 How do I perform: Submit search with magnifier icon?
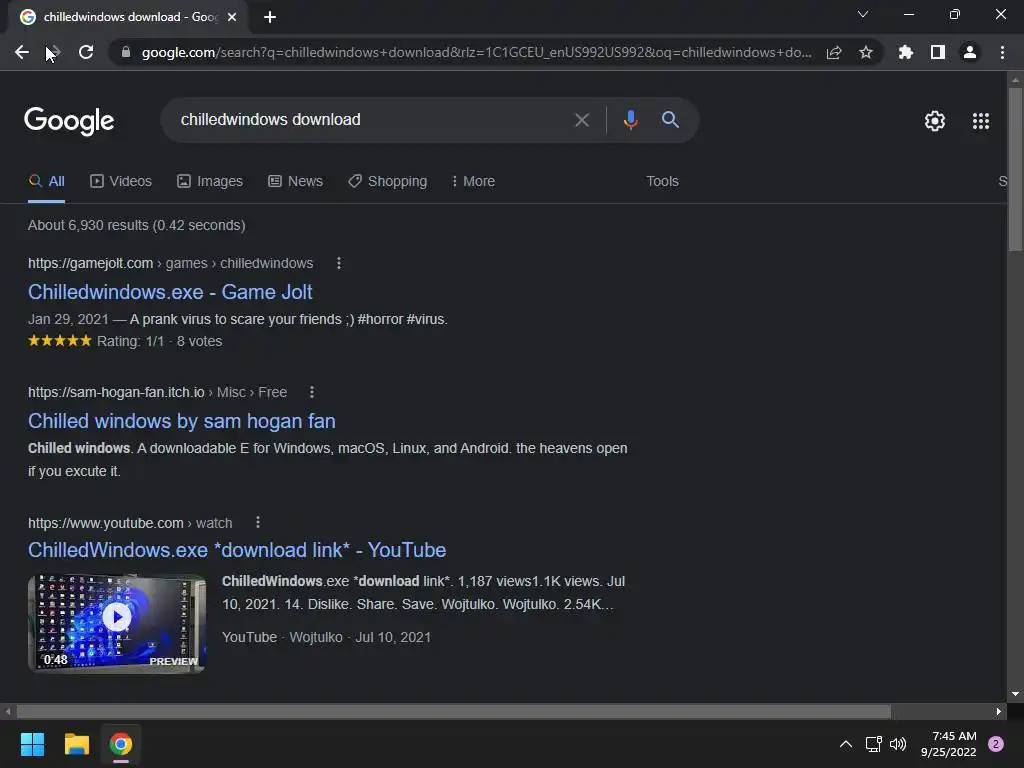tap(670, 120)
